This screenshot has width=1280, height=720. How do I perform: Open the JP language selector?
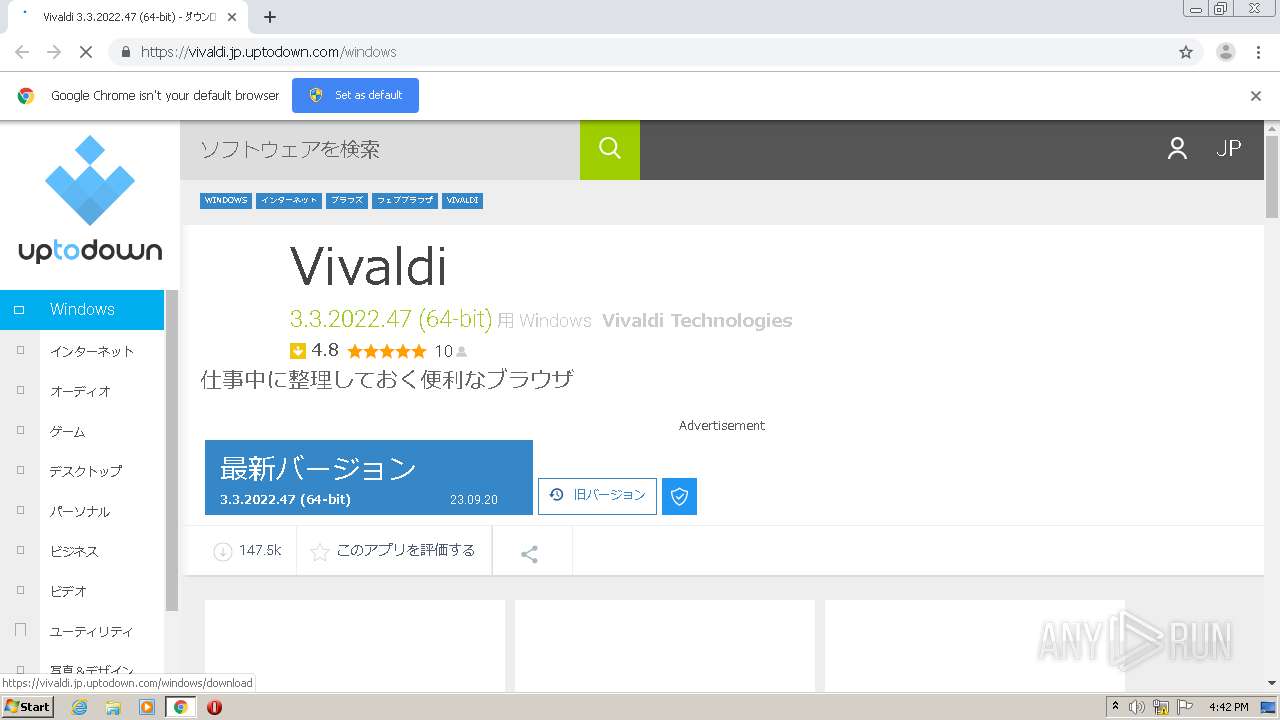tap(1229, 148)
